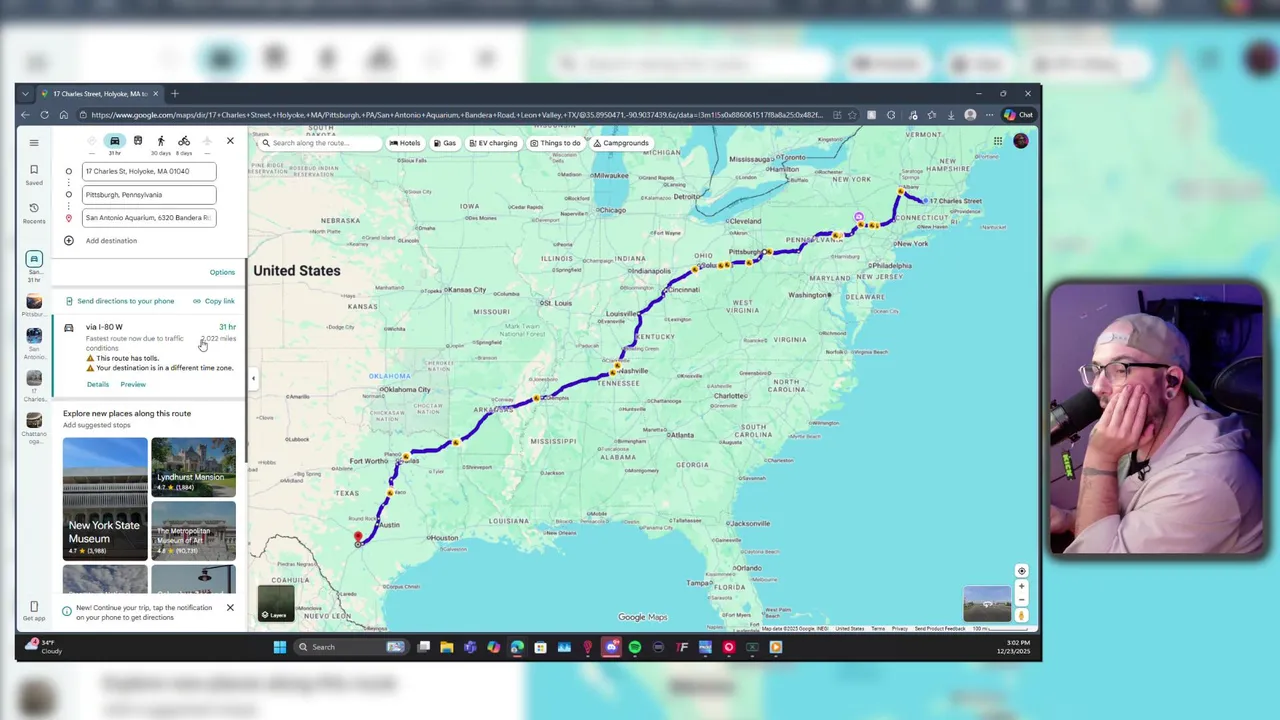Select the Transit travel mode
Image resolution: width=1280 pixels, height=720 pixels.
pos(138,141)
